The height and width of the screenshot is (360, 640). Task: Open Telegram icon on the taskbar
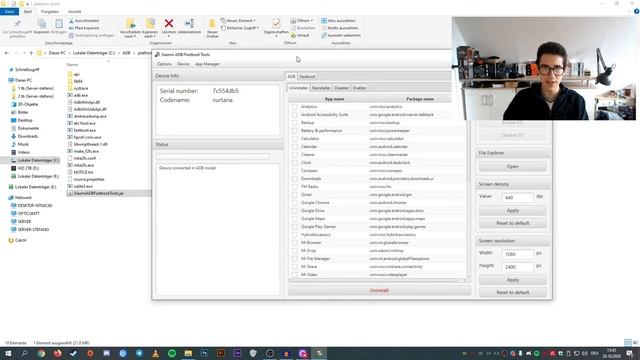pos(139,353)
